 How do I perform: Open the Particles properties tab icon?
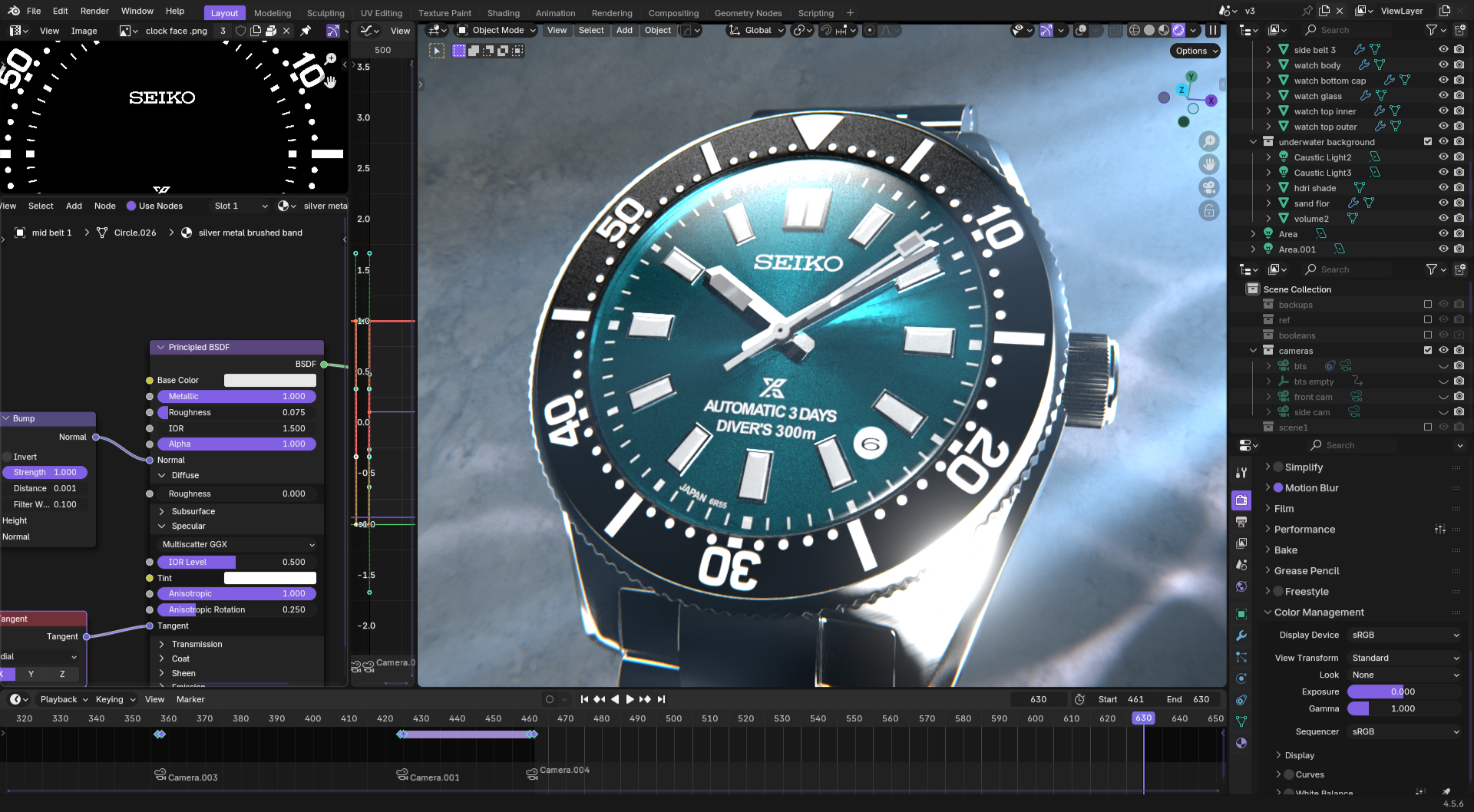pos(1241,657)
